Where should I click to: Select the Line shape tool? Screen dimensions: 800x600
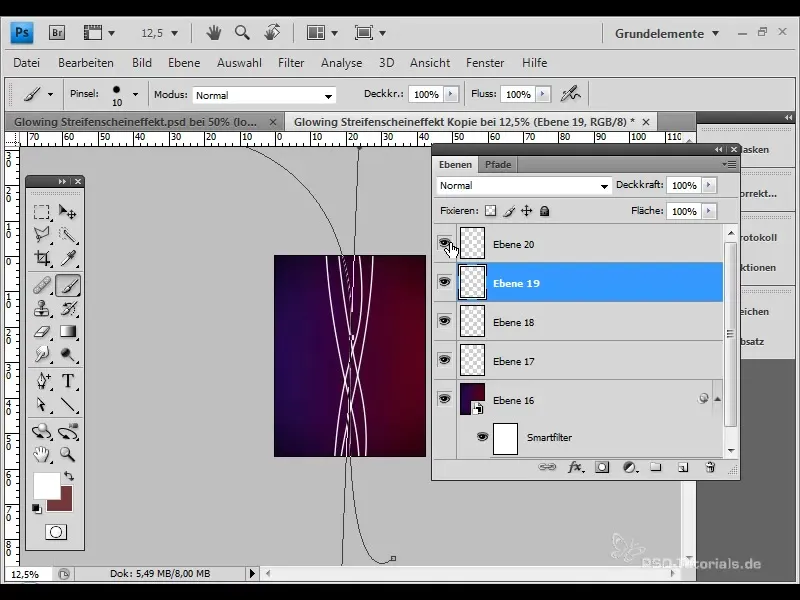[67, 405]
